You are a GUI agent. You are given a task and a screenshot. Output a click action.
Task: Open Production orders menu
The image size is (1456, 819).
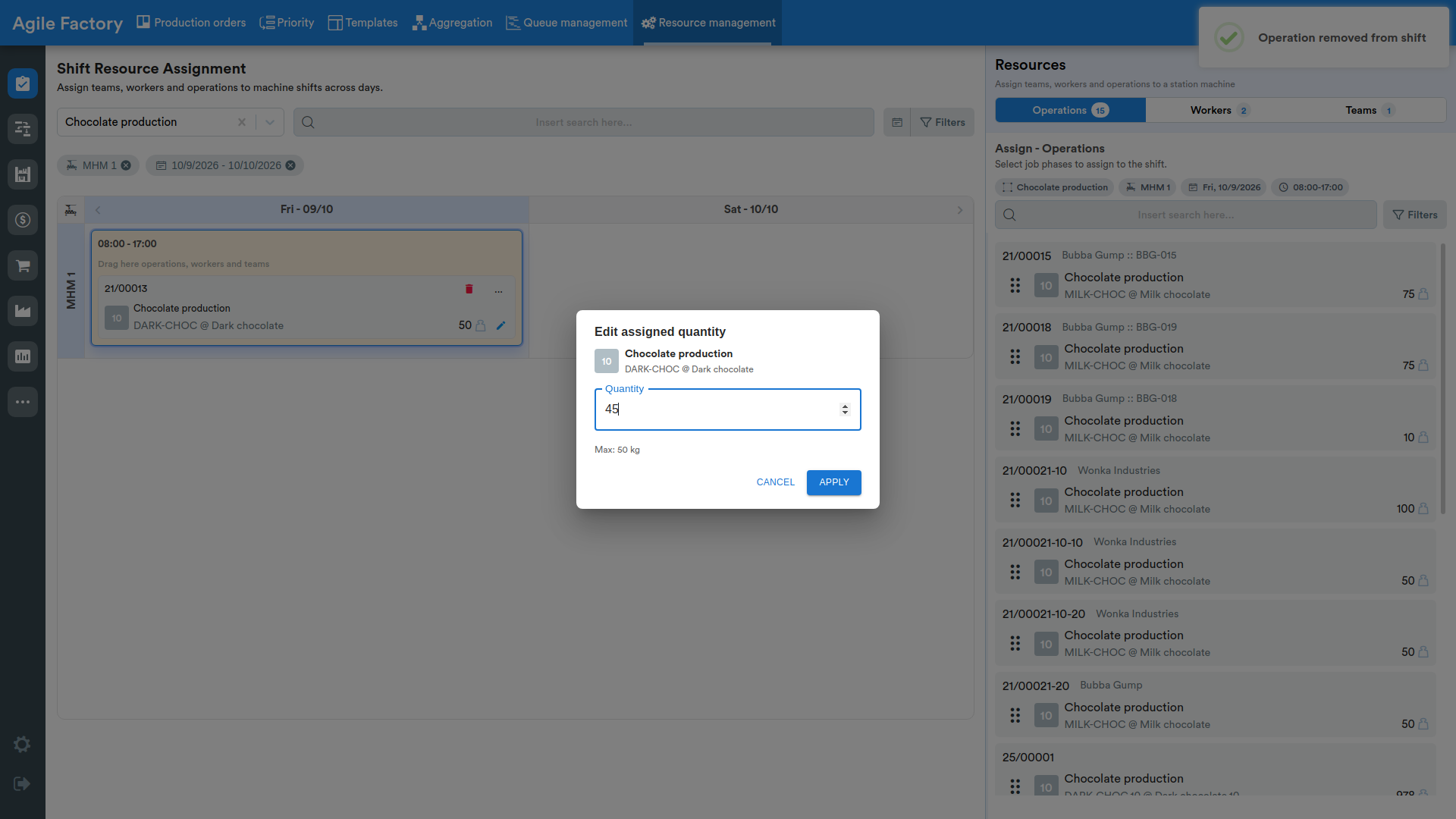tap(191, 23)
